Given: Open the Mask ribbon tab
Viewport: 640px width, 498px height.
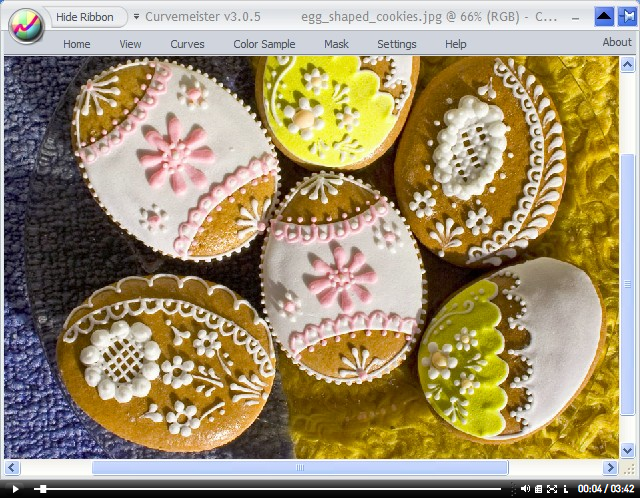Looking at the screenshot, I should tap(336, 44).
